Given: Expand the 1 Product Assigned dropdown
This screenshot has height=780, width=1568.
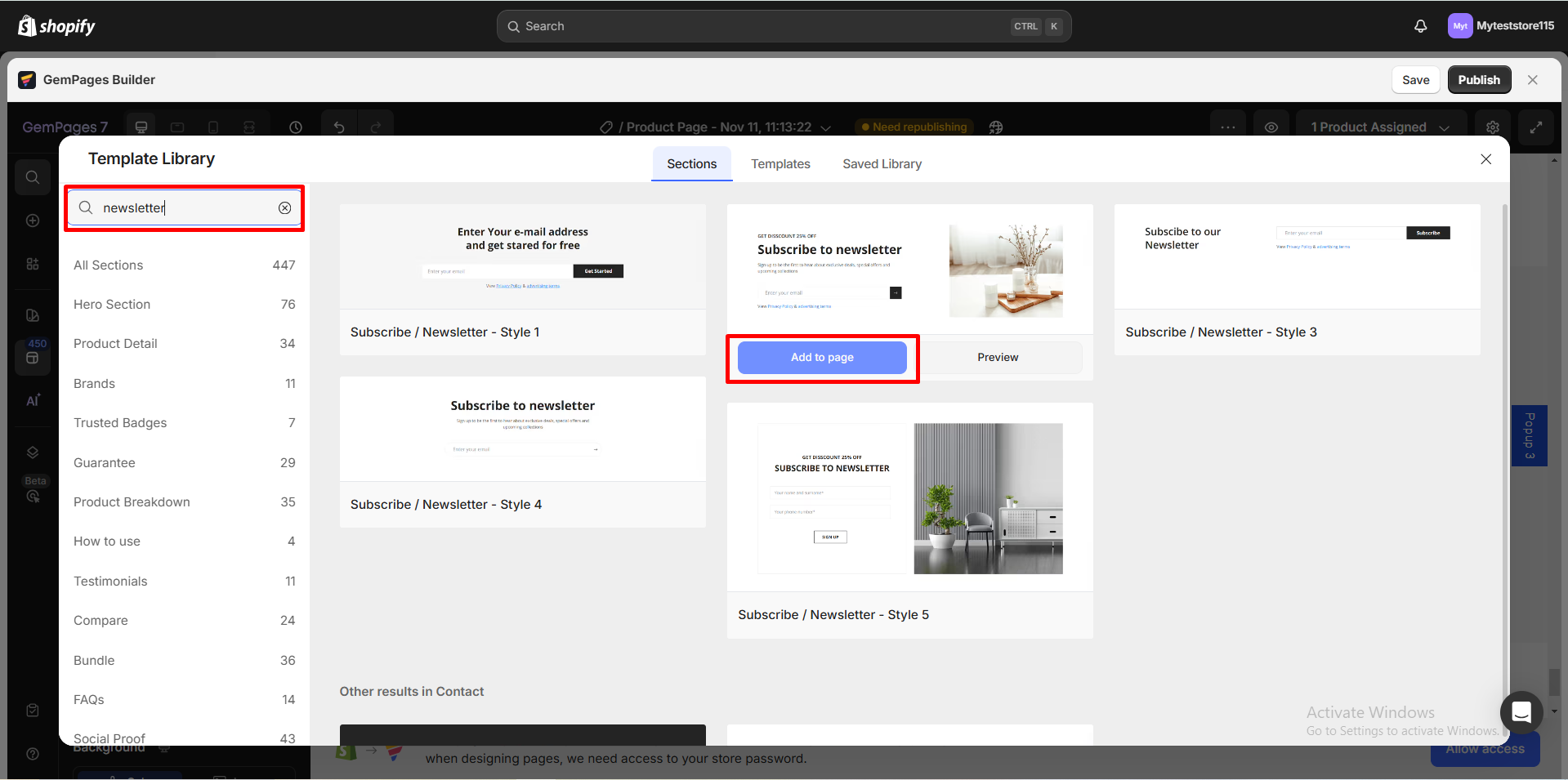Looking at the screenshot, I should tap(1380, 127).
